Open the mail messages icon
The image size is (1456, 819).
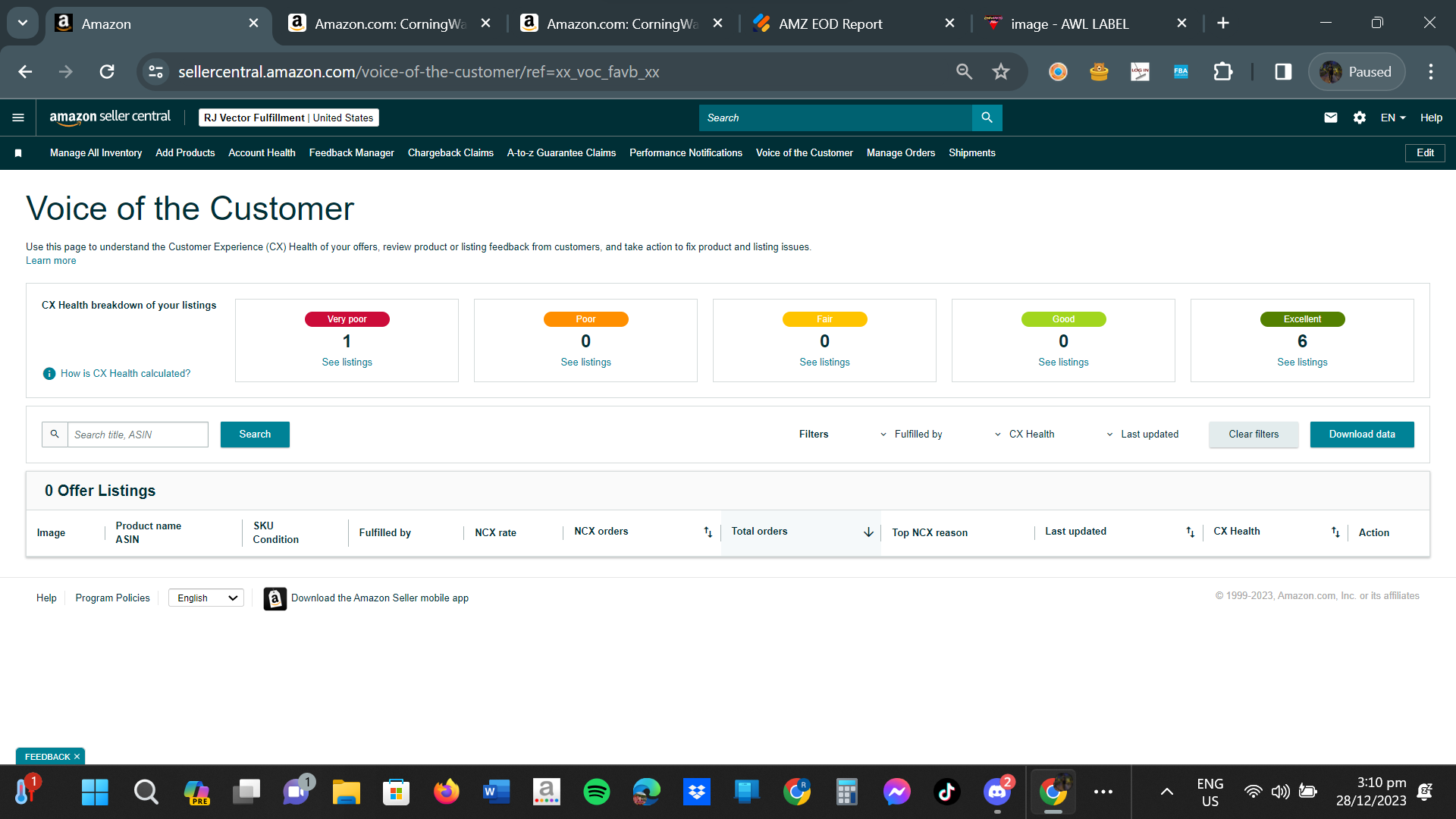[1331, 118]
